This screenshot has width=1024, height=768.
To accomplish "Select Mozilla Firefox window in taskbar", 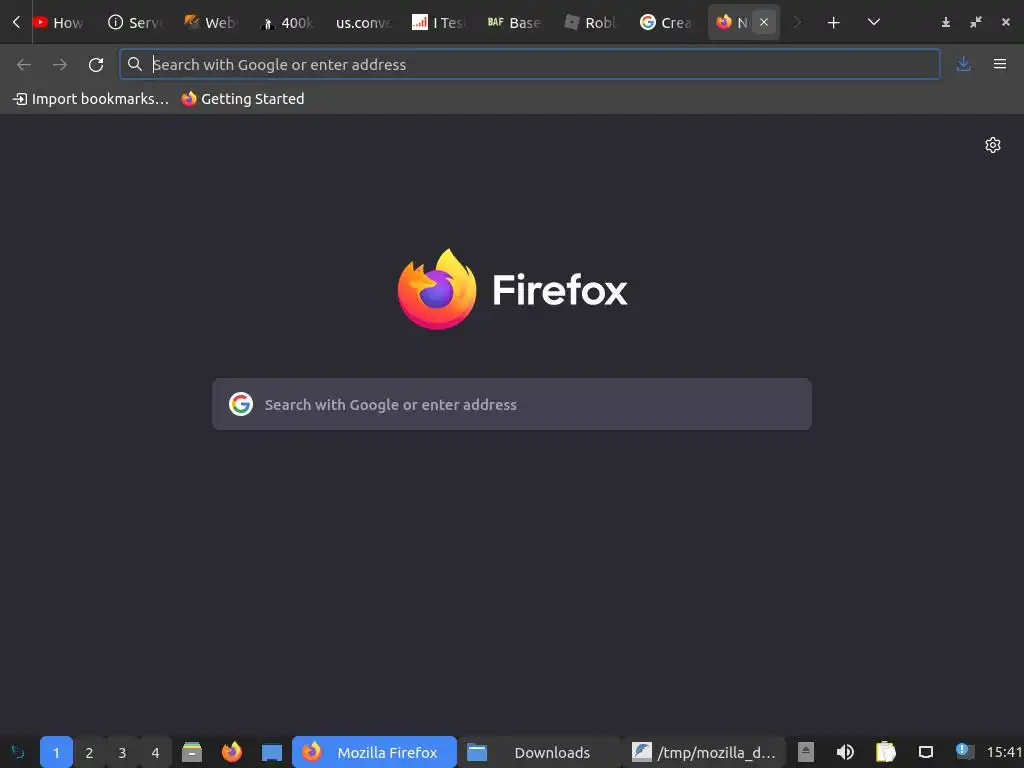I will point(374,752).
